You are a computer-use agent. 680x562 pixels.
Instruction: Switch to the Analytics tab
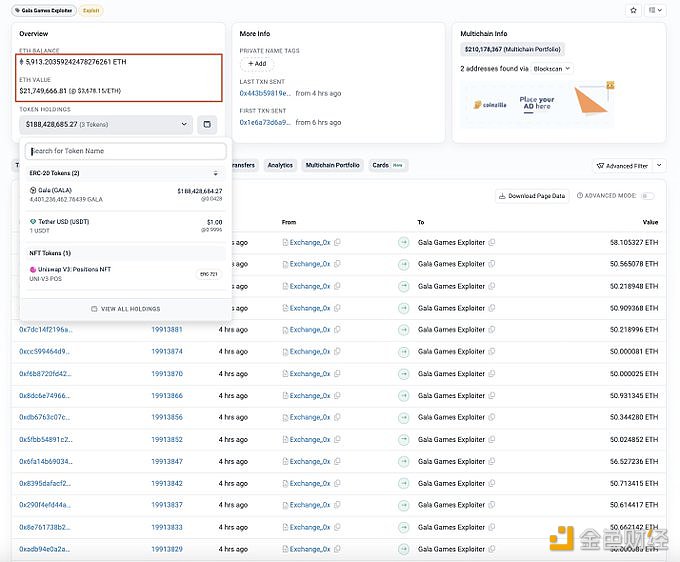pyautogui.click(x=280, y=165)
